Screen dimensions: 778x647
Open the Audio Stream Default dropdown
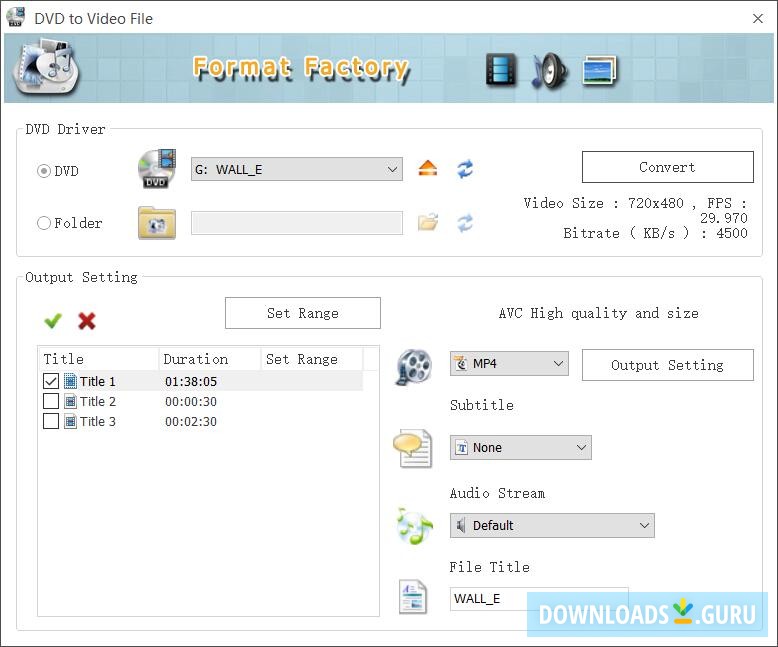point(552,525)
